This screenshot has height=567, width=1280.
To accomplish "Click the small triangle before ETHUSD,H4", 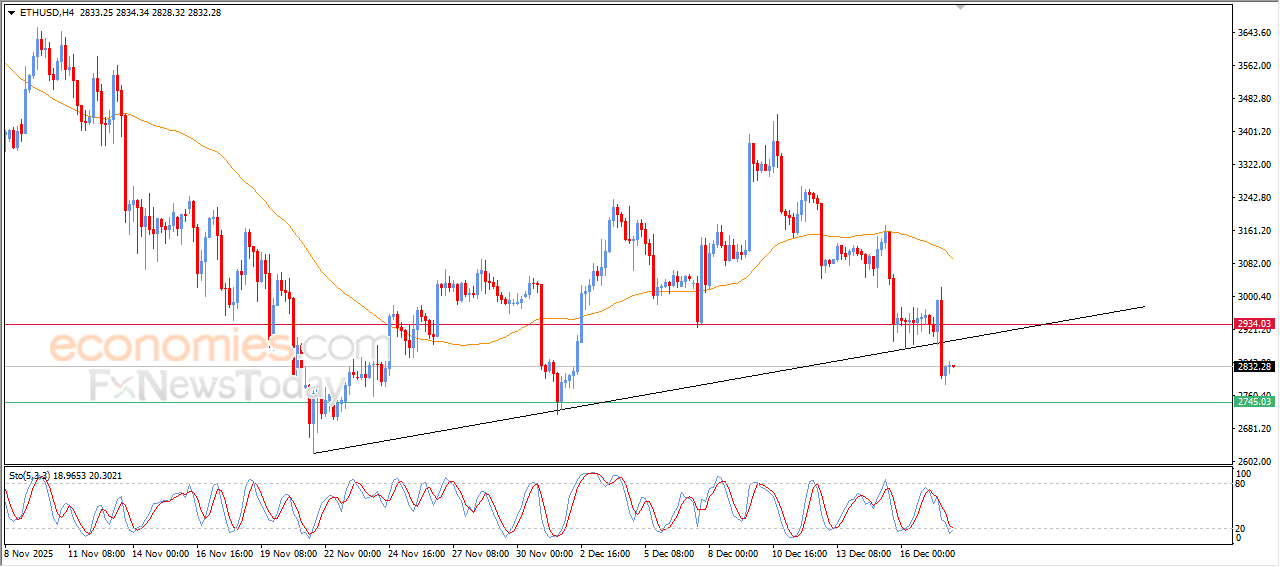I will point(11,13).
